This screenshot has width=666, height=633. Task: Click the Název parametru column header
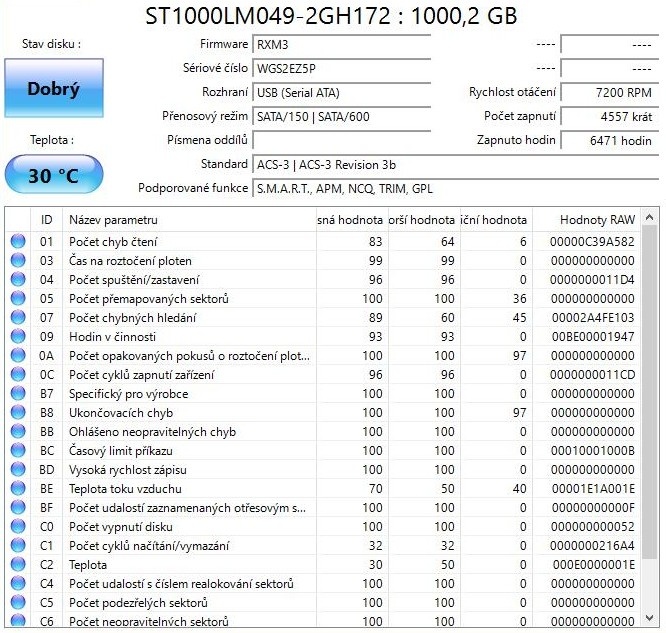coord(189,220)
